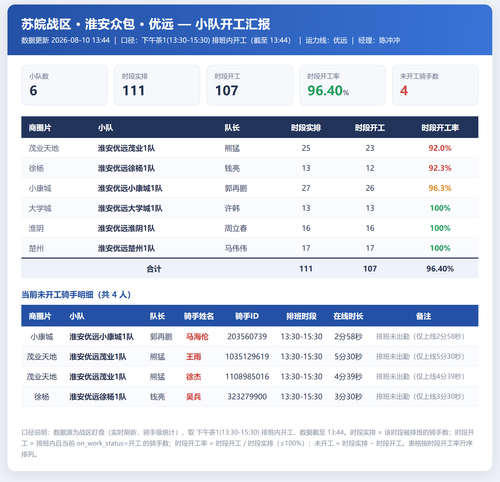Click '淮安优远淮阴1队' team name
Image resolution: width=500 pixels, height=482 pixels.
pyautogui.click(x=126, y=228)
